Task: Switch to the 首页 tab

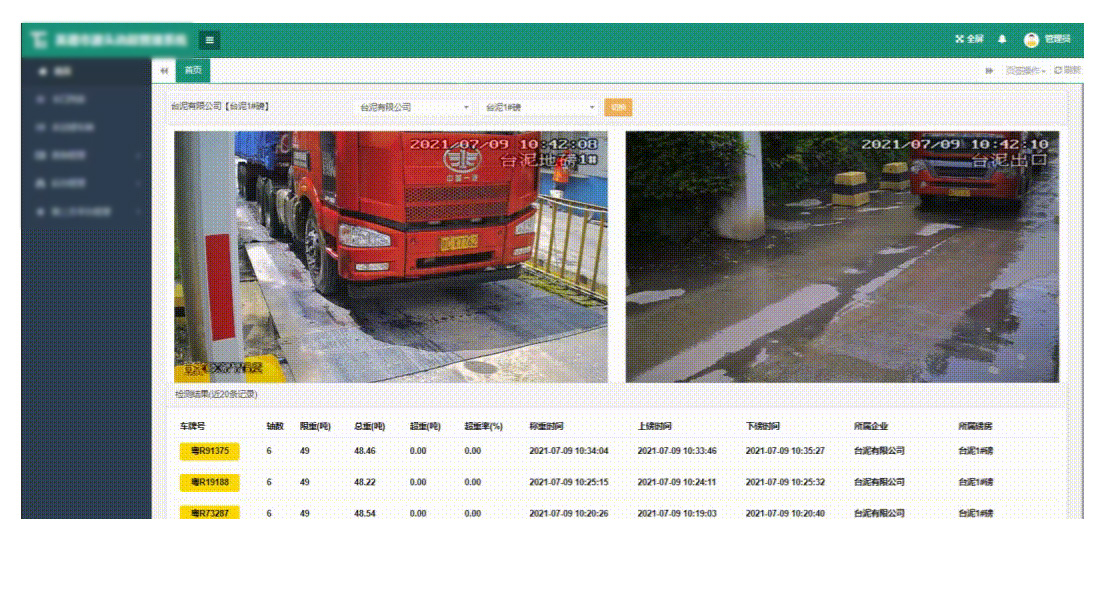Action: pos(193,71)
